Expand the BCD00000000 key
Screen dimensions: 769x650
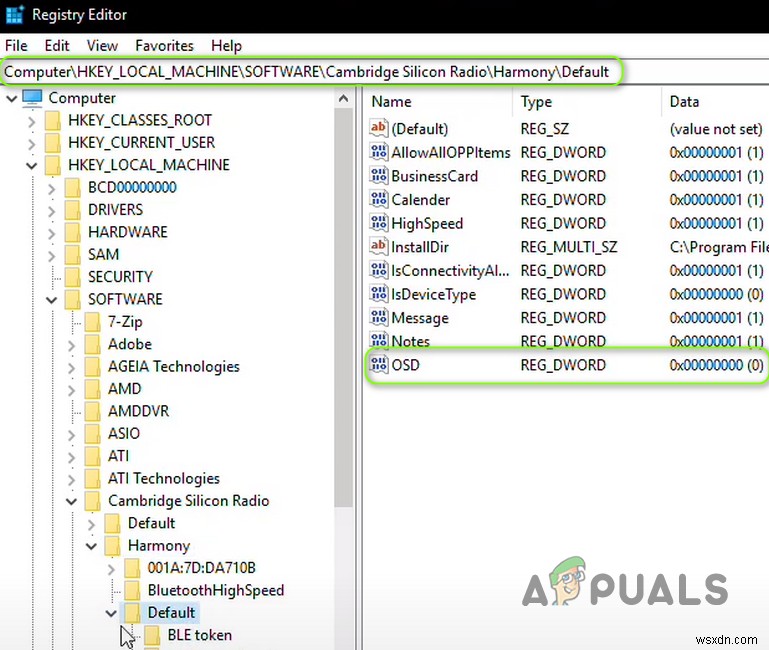pos(52,188)
